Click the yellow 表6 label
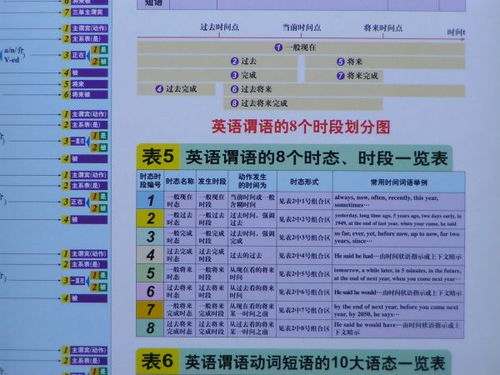The width and height of the screenshot is (500, 375). (x=157, y=361)
